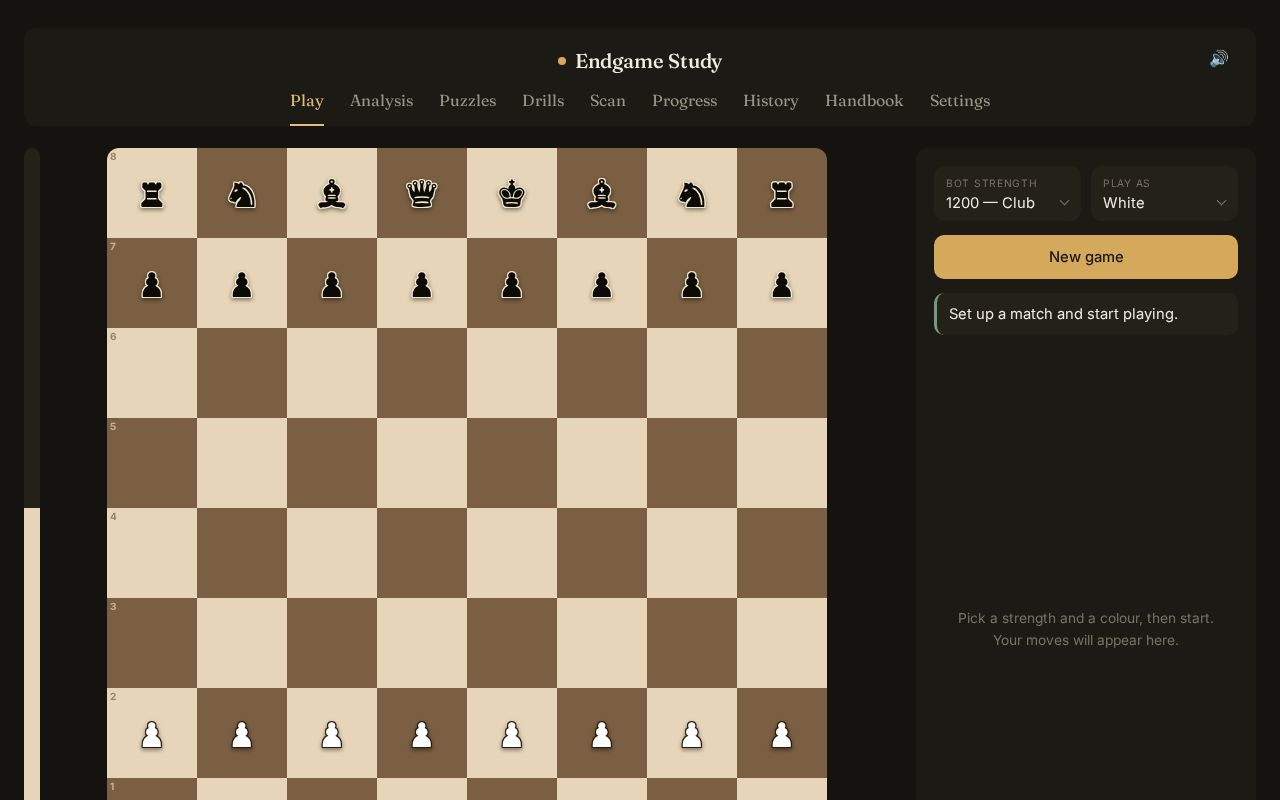Click the evaluation bar beside the board
The width and height of the screenshot is (1280, 800).
32,474
